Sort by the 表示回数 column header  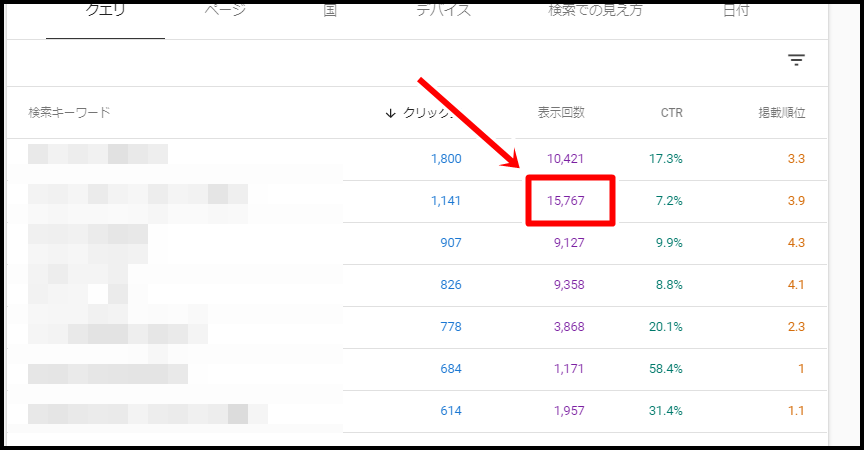[x=560, y=113]
